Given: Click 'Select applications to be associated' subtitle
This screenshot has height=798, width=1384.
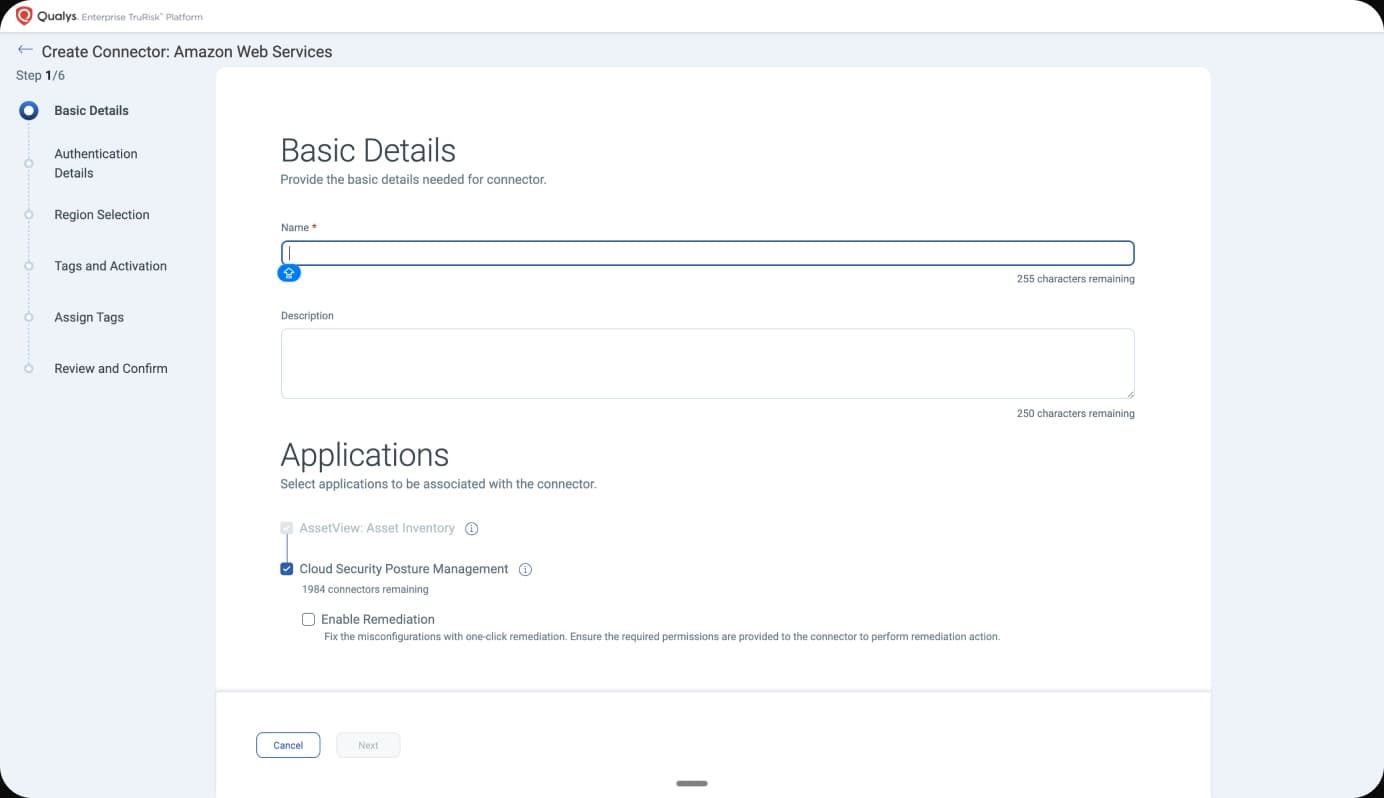Looking at the screenshot, I should 438,484.
